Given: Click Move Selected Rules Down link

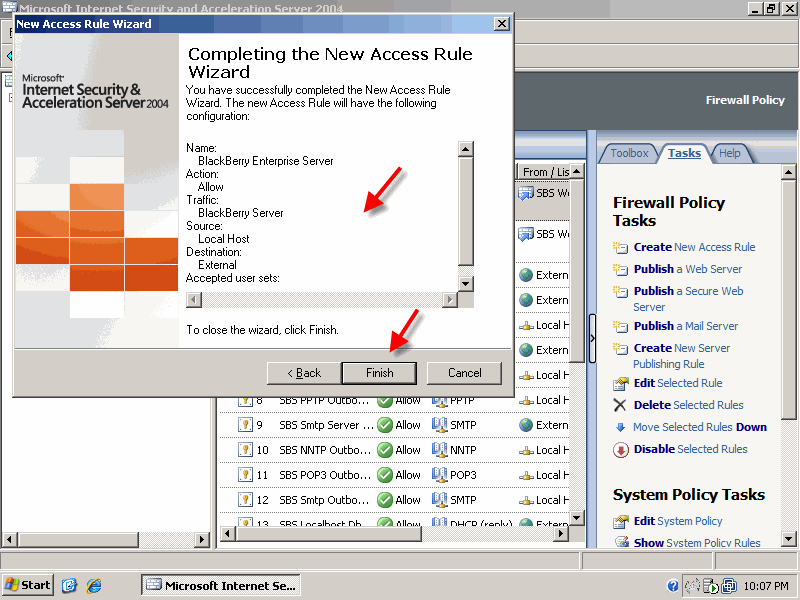Looking at the screenshot, I should 699,427.
